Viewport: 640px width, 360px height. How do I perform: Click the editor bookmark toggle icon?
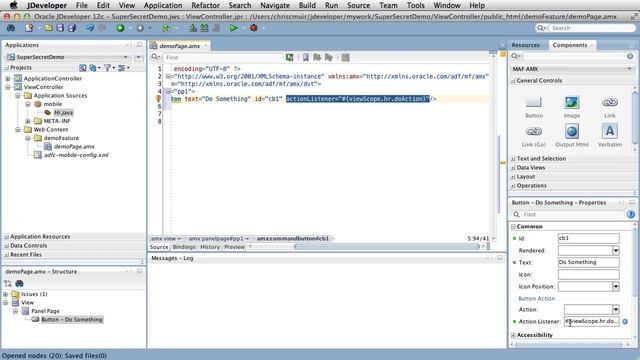point(305,58)
